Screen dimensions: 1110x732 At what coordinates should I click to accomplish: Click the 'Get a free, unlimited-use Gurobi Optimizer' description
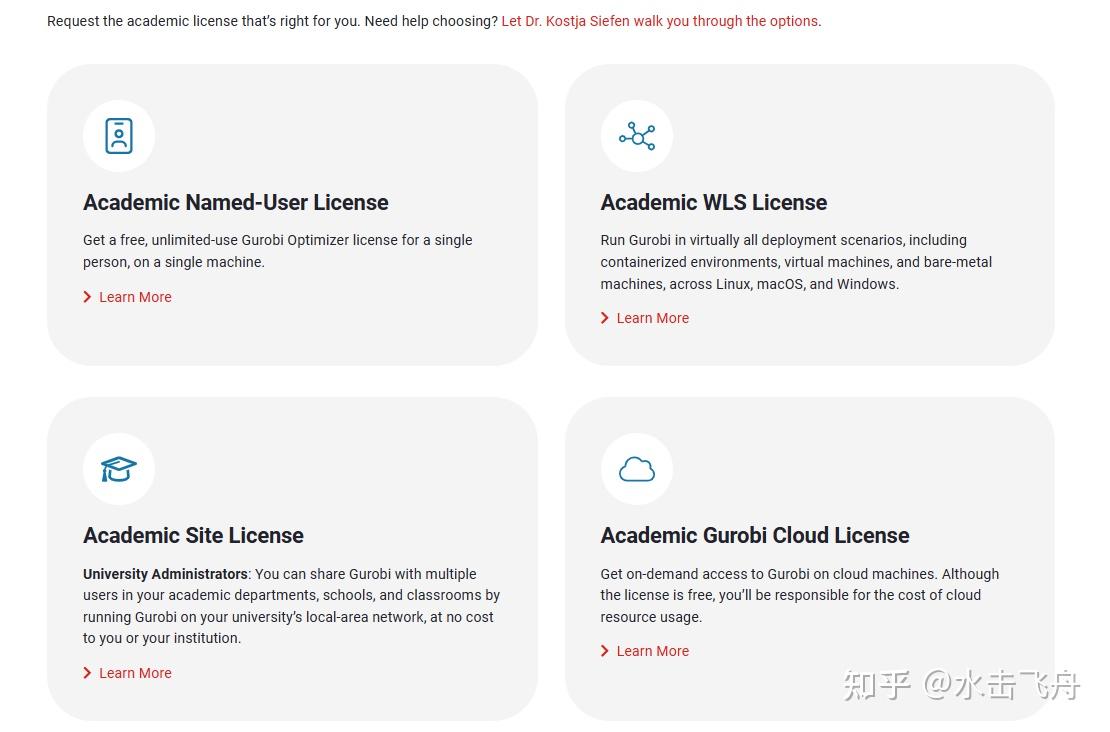tap(278, 251)
